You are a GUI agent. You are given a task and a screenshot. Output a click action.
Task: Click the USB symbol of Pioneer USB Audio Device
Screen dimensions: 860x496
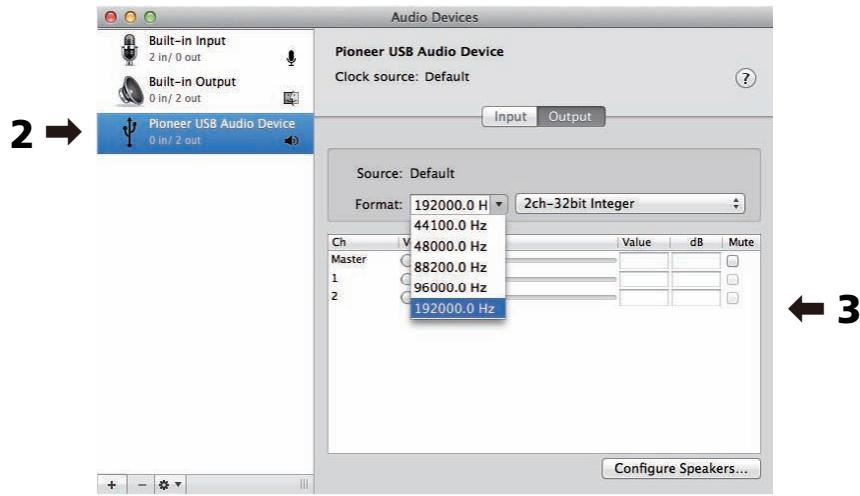129,132
